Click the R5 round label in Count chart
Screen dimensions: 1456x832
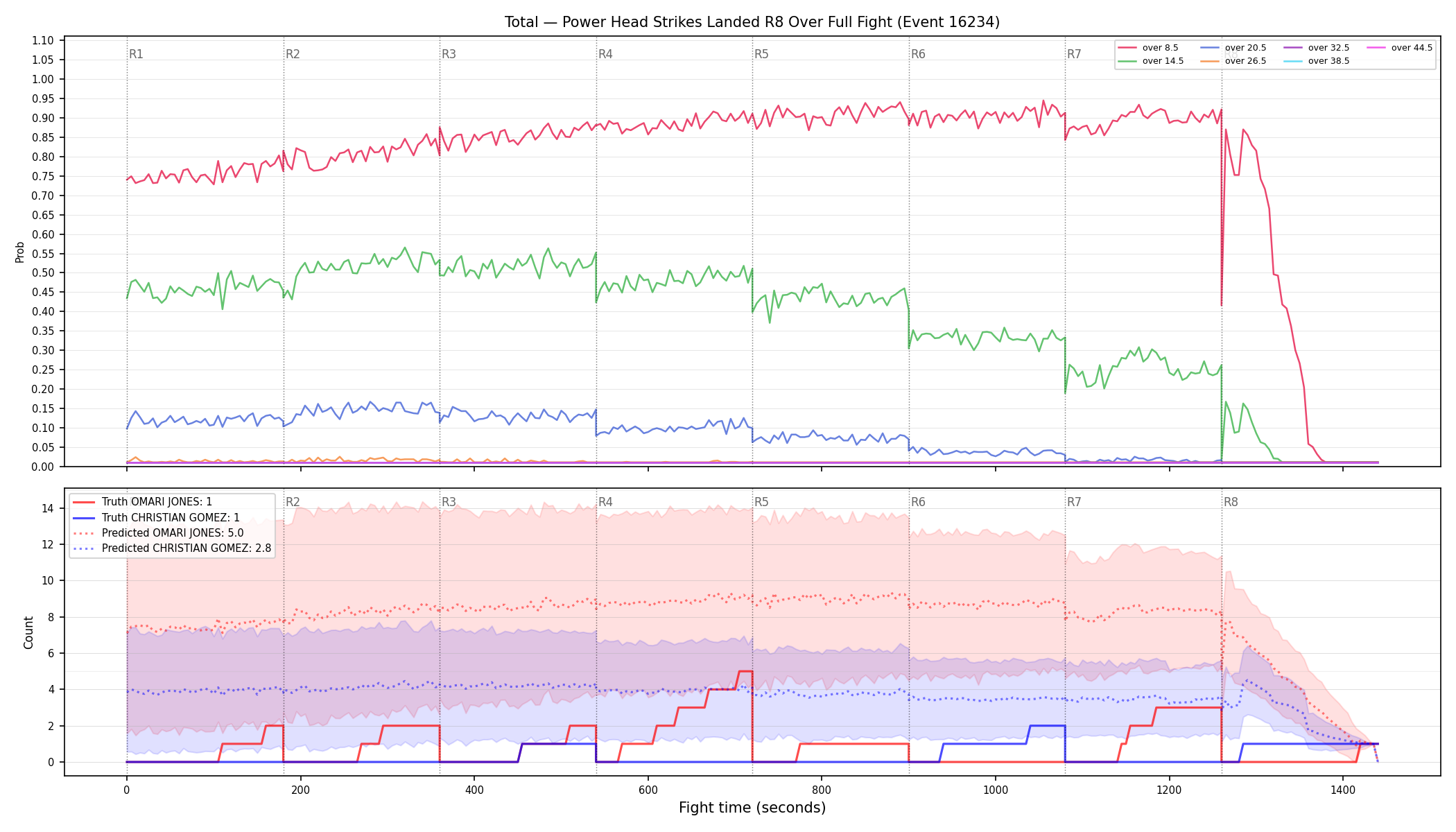(761, 502)
